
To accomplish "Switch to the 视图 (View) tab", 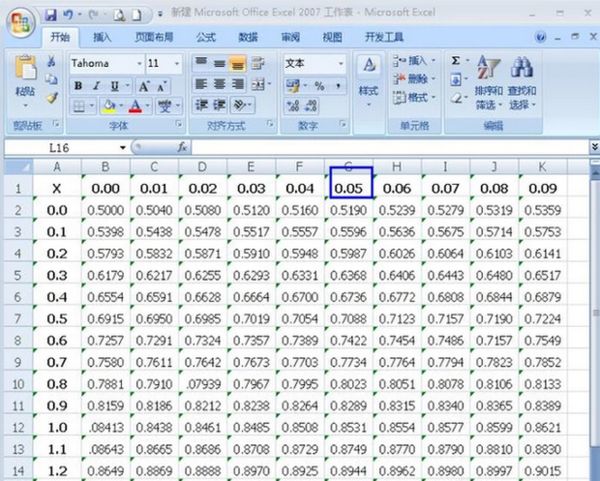I will (332, 37).
